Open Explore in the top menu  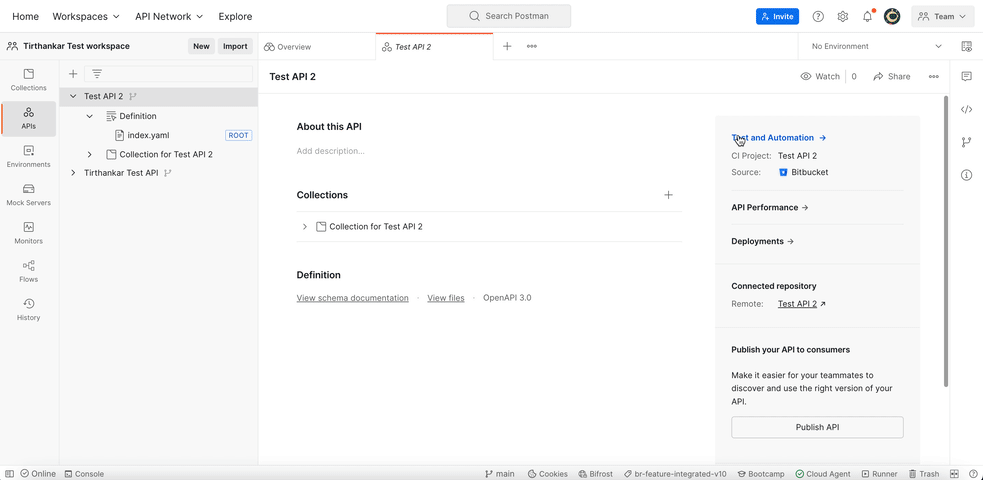click(235, 17)
